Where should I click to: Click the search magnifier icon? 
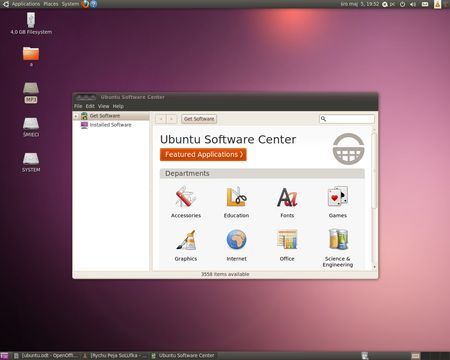[x=323, y=119]
